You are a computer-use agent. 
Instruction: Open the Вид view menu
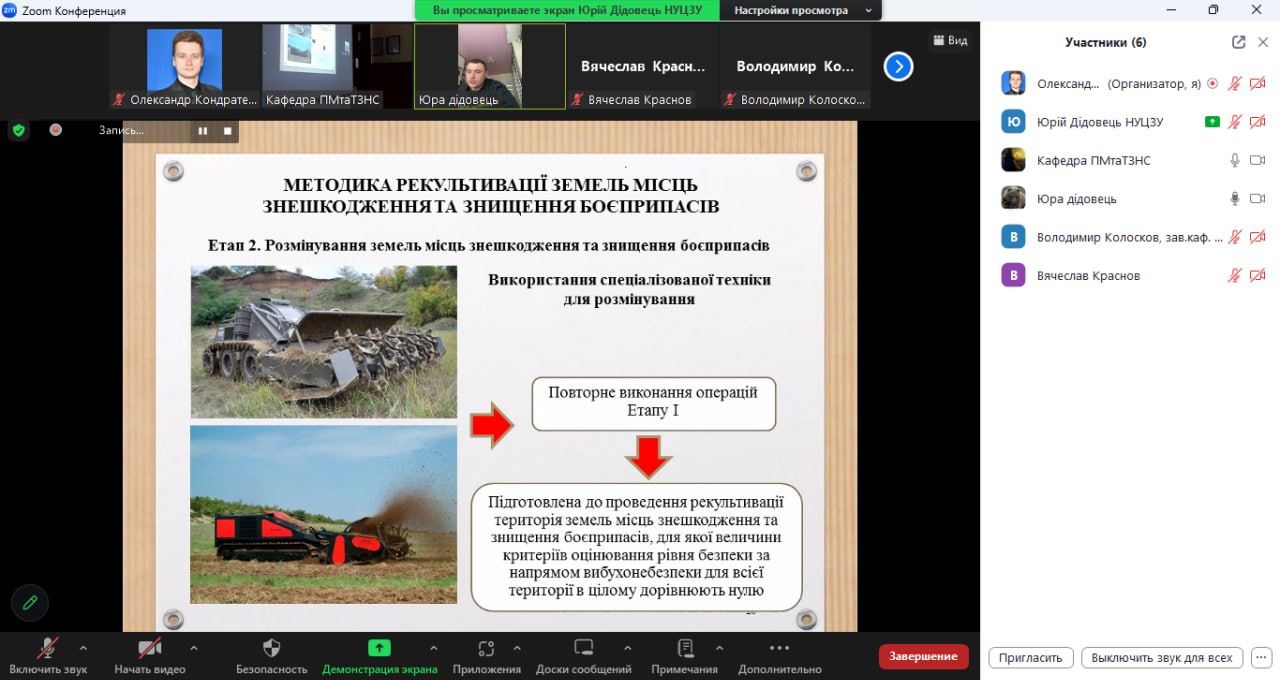(x=950, y=40)
